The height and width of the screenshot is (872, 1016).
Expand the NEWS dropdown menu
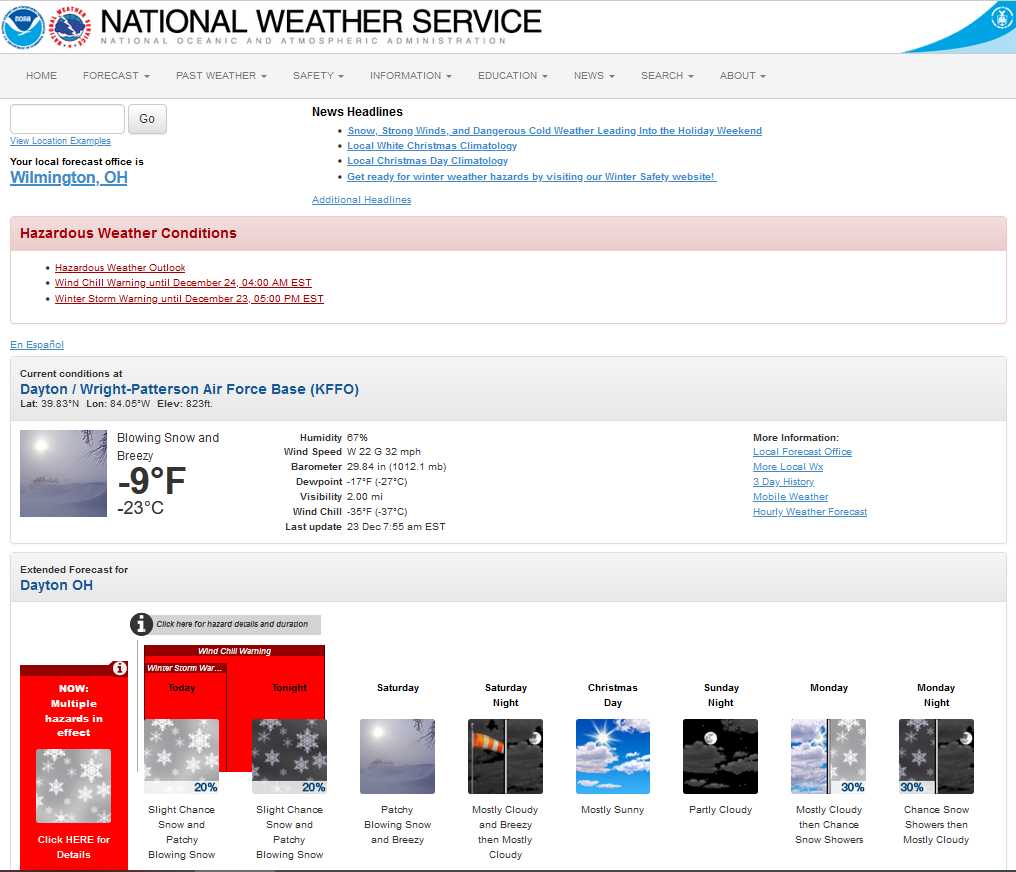pos(594,76)
